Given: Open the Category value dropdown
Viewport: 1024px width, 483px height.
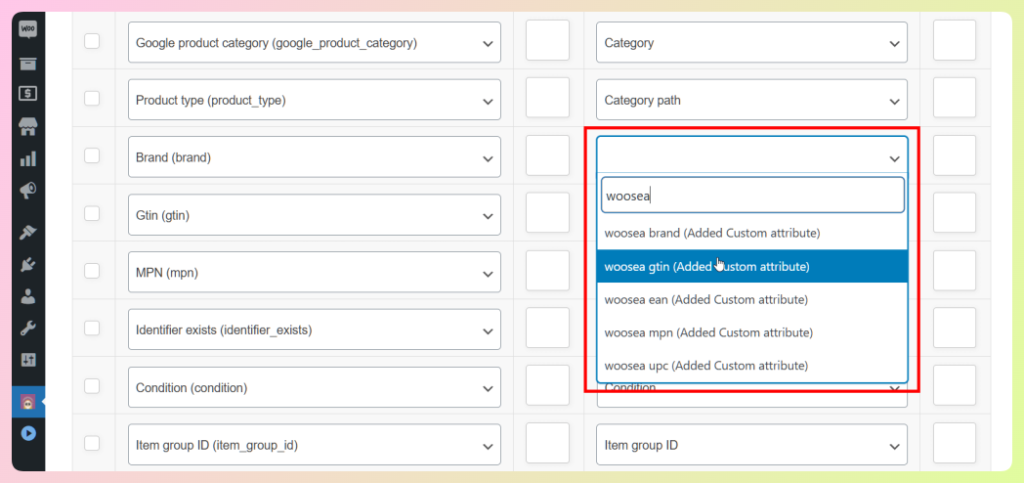Looking at the screenshot, I should pos(752,42).
